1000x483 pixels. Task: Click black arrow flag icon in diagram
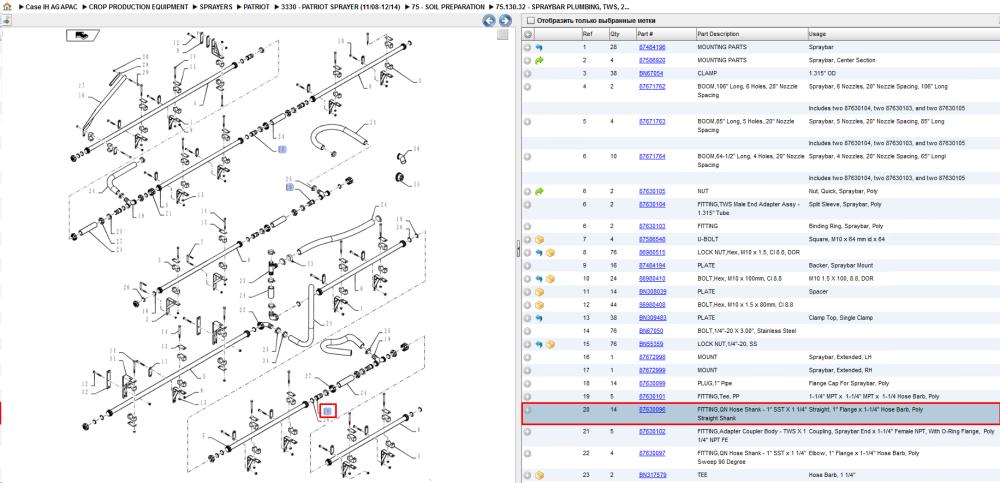(x=84, y=36)
